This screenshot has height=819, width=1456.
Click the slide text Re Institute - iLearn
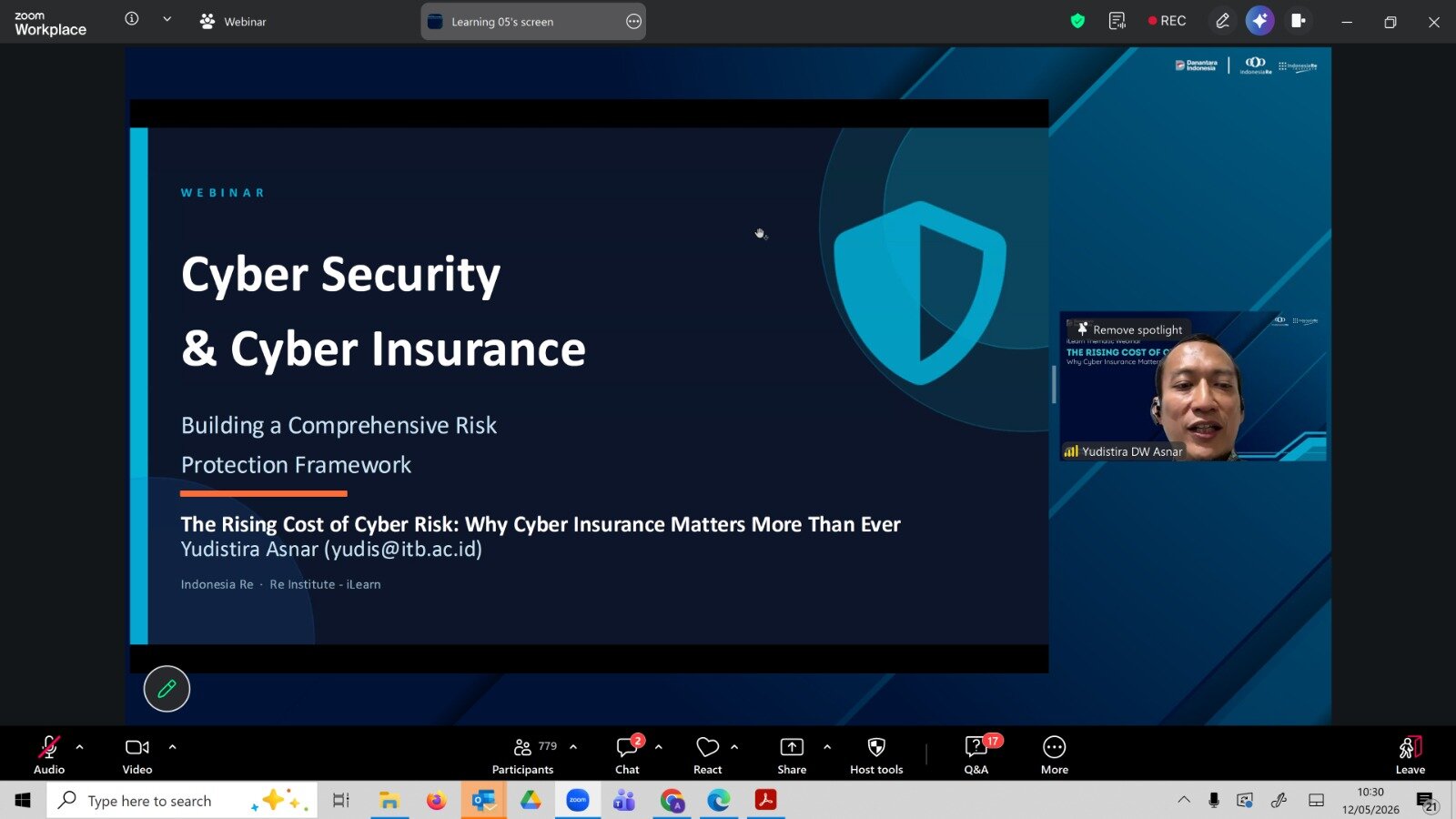pos(325,584)
